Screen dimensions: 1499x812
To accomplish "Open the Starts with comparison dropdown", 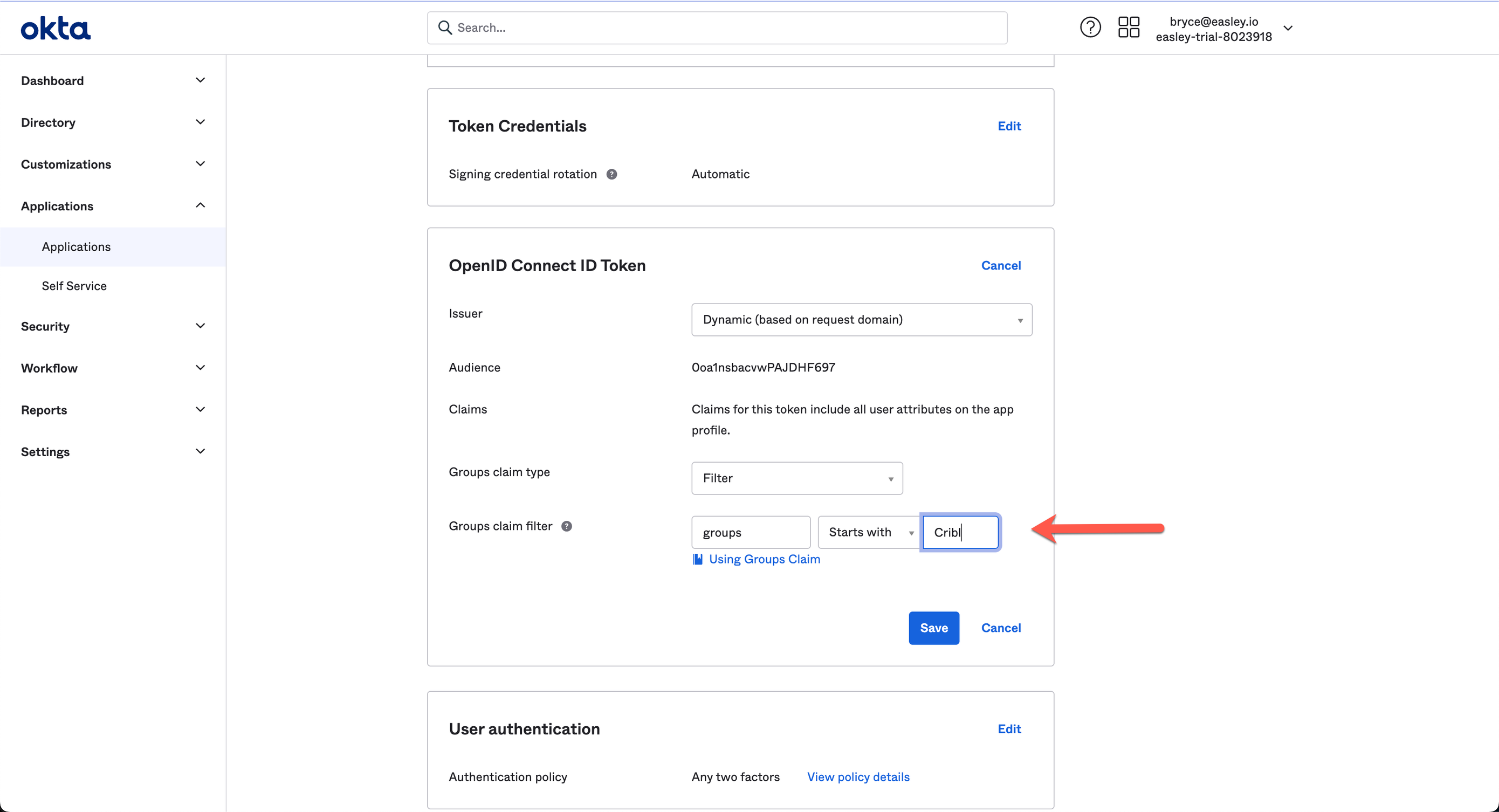I will coord(868,532).
